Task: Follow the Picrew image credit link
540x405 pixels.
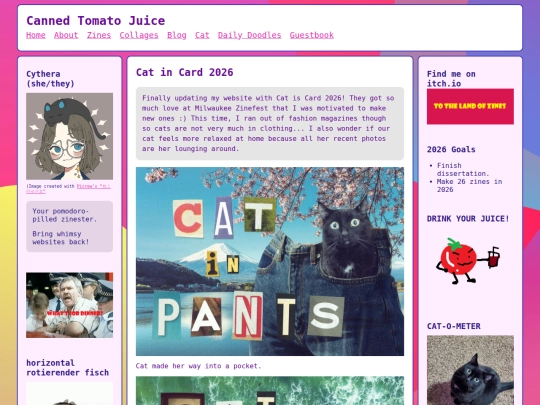Action: tap(93, 186)
